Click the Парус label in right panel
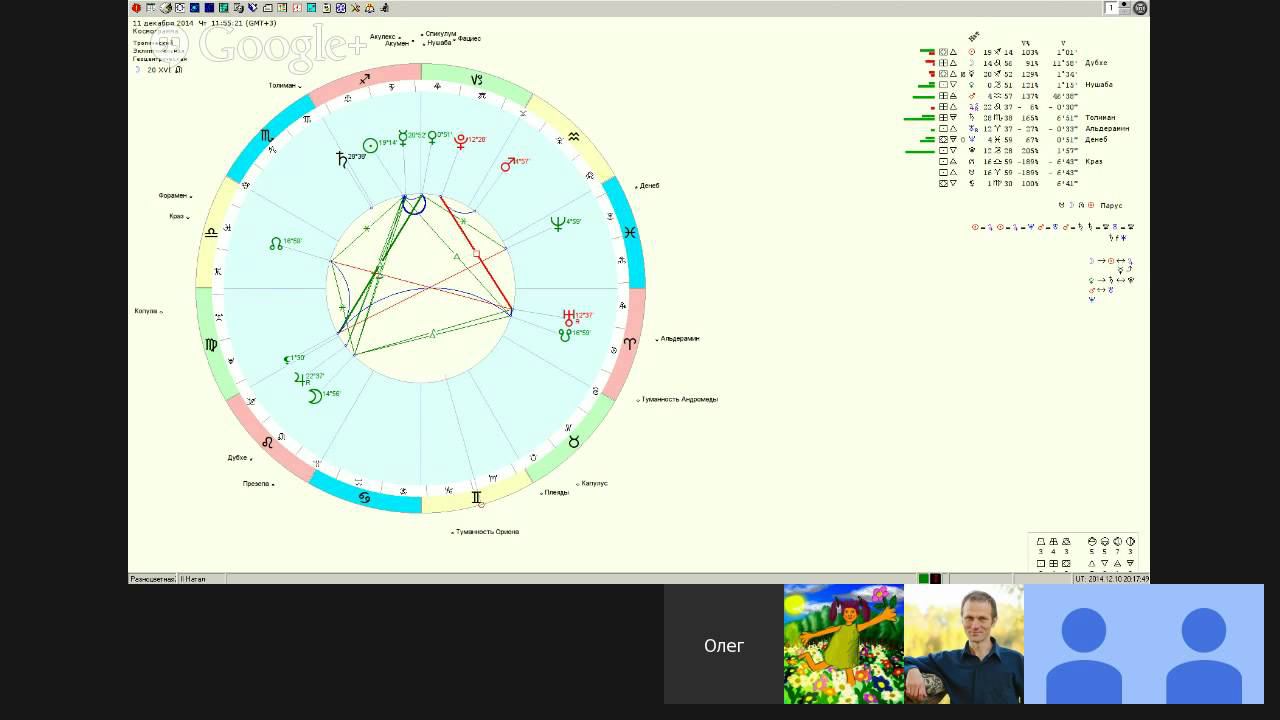Viewport: 1280px width, 720px height. [1111, 206]
